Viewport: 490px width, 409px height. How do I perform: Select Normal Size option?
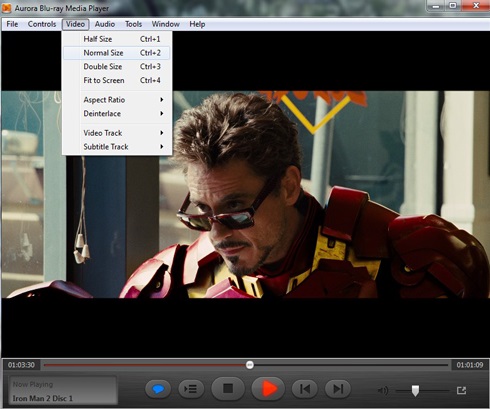[x=117, y=53]
